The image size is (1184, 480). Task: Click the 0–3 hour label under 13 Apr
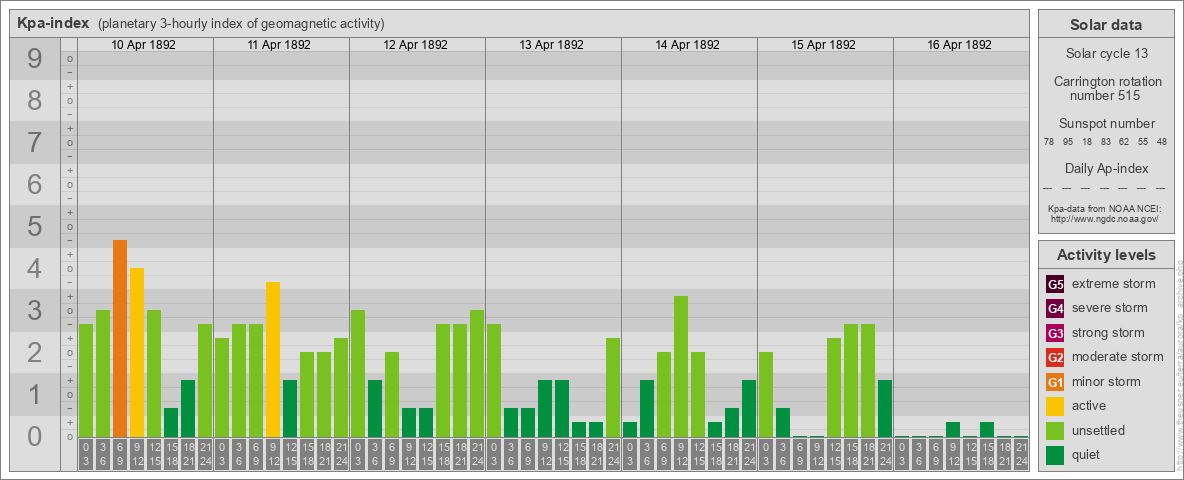coord(494,455)
